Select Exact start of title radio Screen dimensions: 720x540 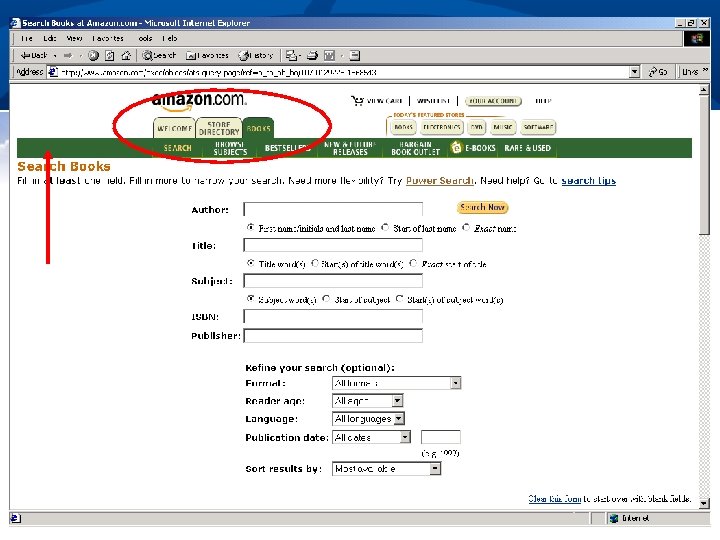(x=413, y=263)
